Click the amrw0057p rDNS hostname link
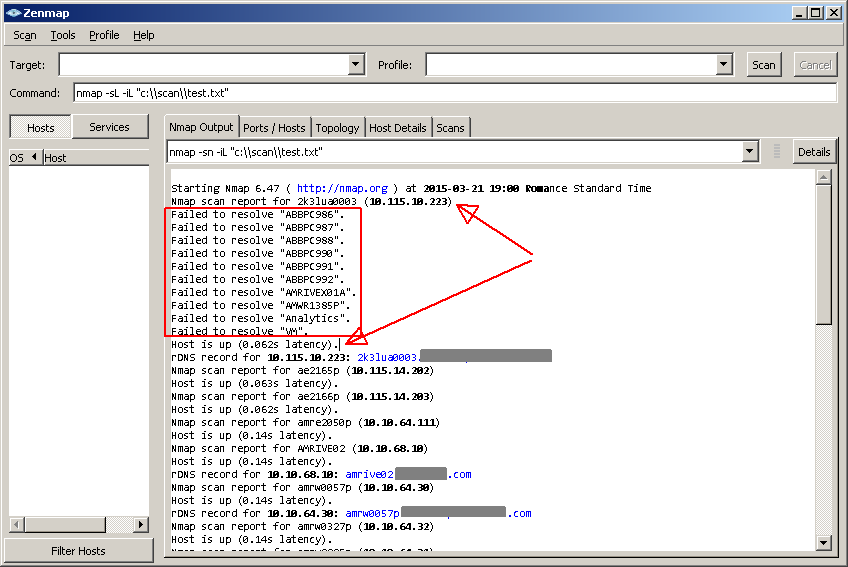 (x=372, y=513)
